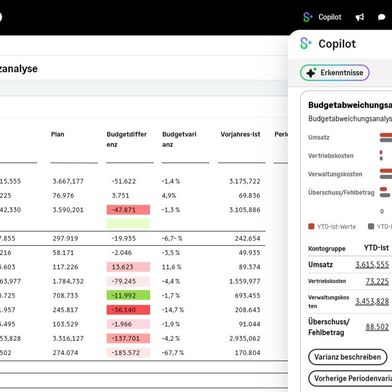Image resolution: width=392 pixels, height=392 pixels.
Task: Select the -79.245 budget difference cell
Action: tap(128, 281)
